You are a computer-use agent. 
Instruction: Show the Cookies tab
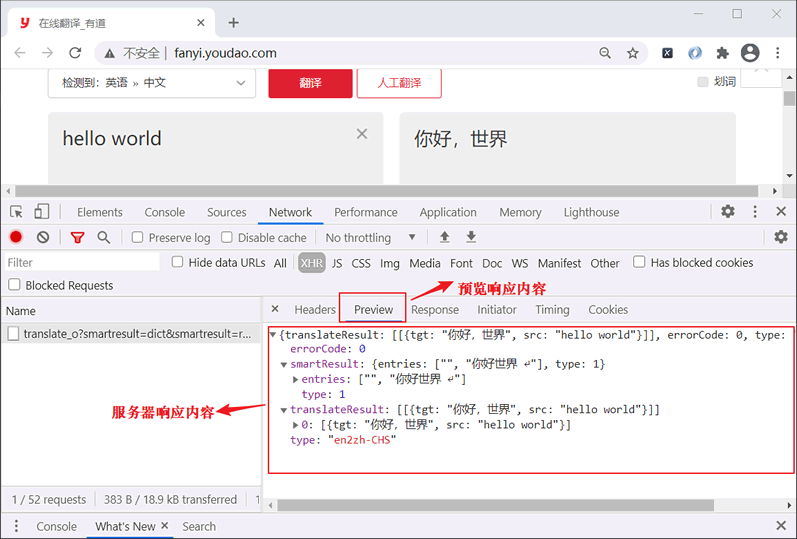pyautogui.click(x=608, y=310)
